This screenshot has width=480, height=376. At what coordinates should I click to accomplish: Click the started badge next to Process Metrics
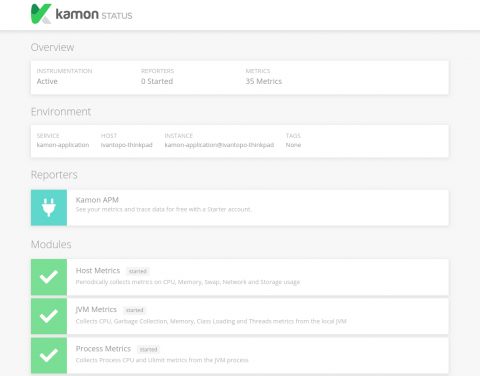pos(148,350)
